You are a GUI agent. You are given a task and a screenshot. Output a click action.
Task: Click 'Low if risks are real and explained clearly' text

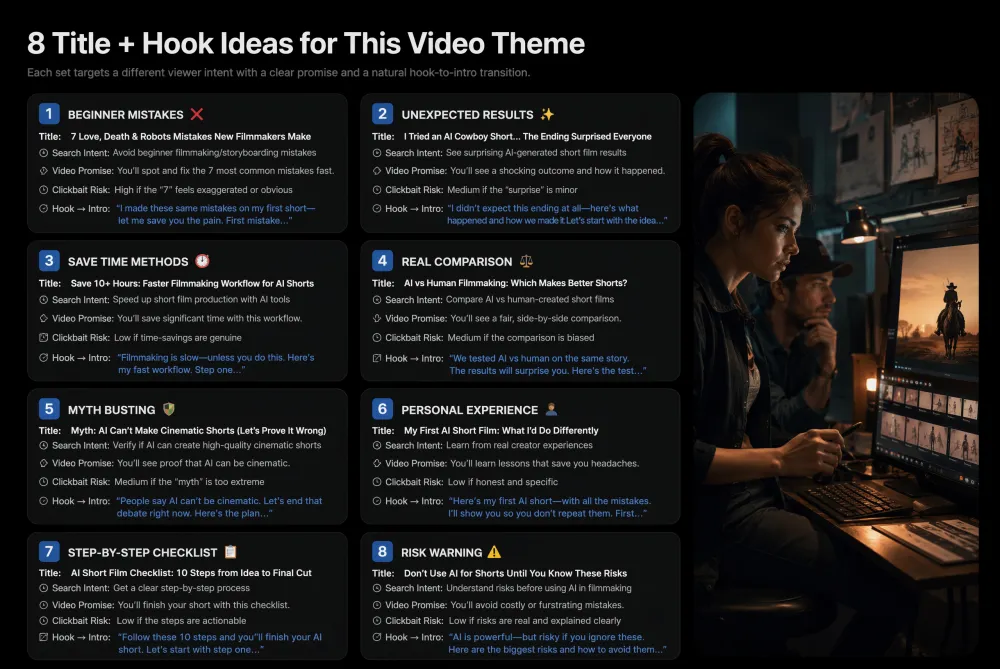point(534,621)
